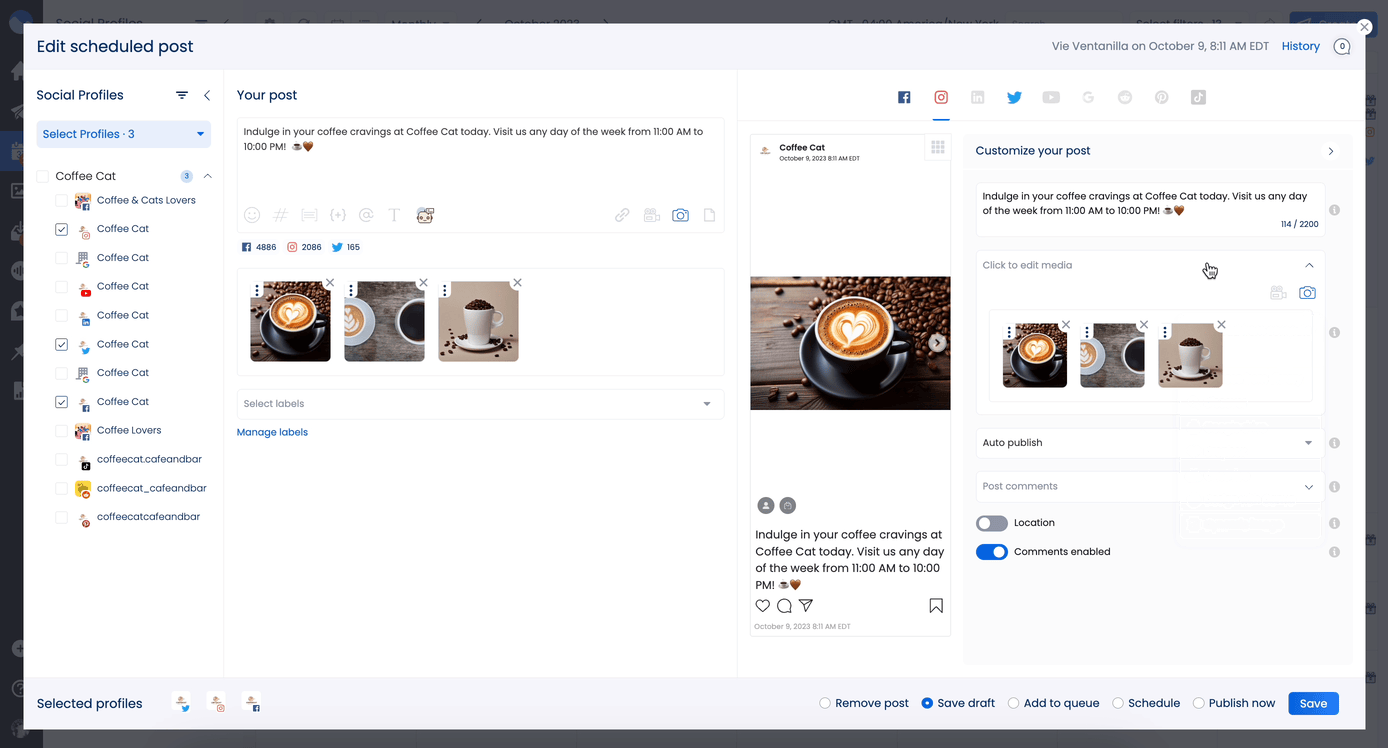
Task: Open the Manage labels link
Action: tap(272, 432)
